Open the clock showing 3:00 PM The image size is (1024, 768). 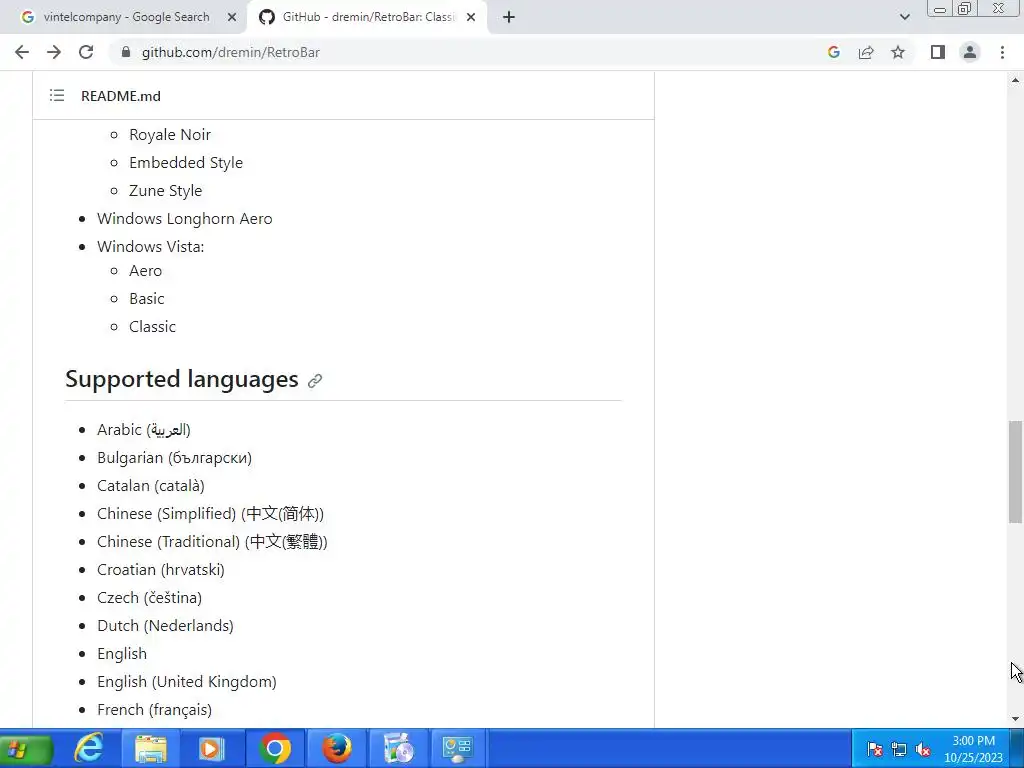tap(973, 749)
